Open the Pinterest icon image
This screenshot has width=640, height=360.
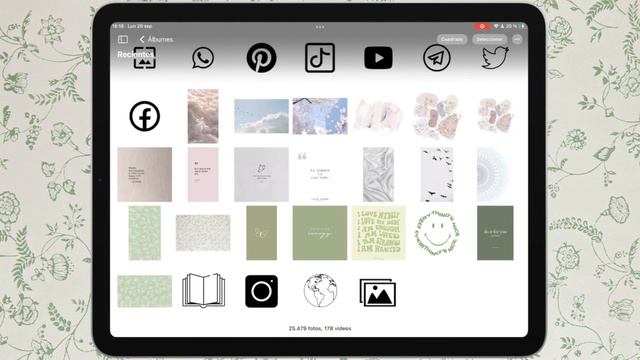coord(261,58)
